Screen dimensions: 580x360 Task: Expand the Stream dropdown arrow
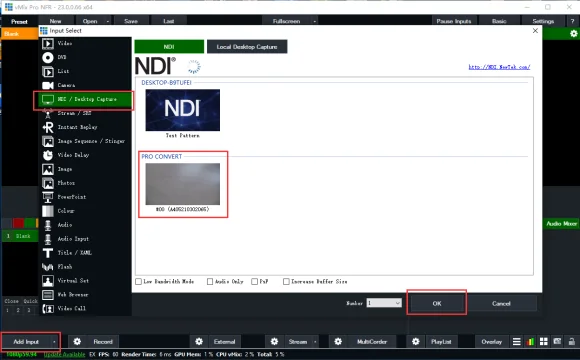[x=315, y=342]
